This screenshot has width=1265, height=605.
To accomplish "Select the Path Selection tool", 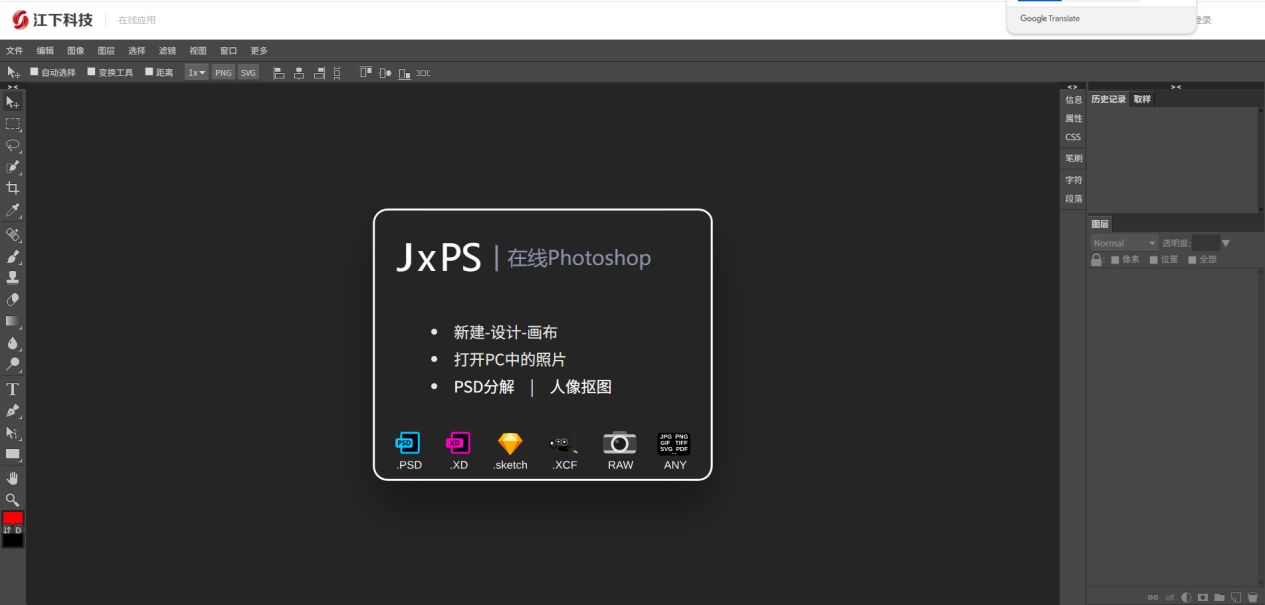I will pos(13,433).
